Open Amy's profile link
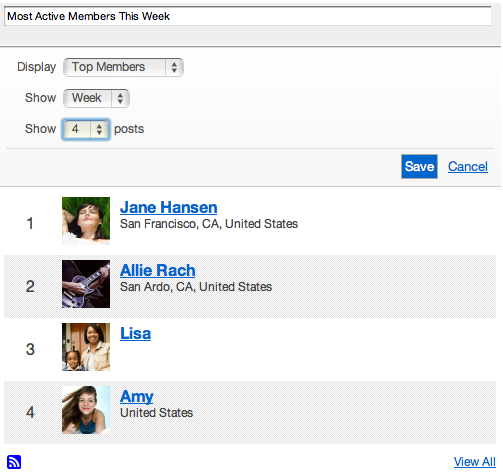Viewport: 503px width, 474px height. 137,397
